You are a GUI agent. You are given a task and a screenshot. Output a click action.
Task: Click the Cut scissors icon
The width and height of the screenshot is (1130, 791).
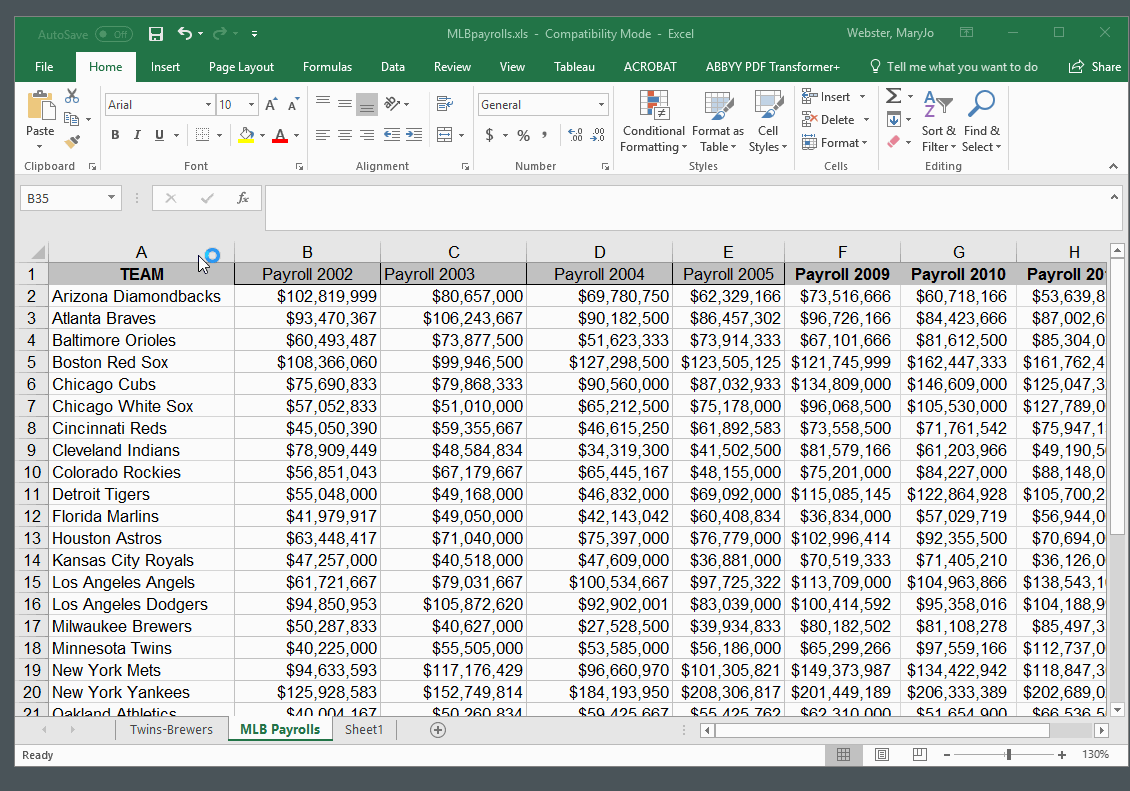[72, 96]
